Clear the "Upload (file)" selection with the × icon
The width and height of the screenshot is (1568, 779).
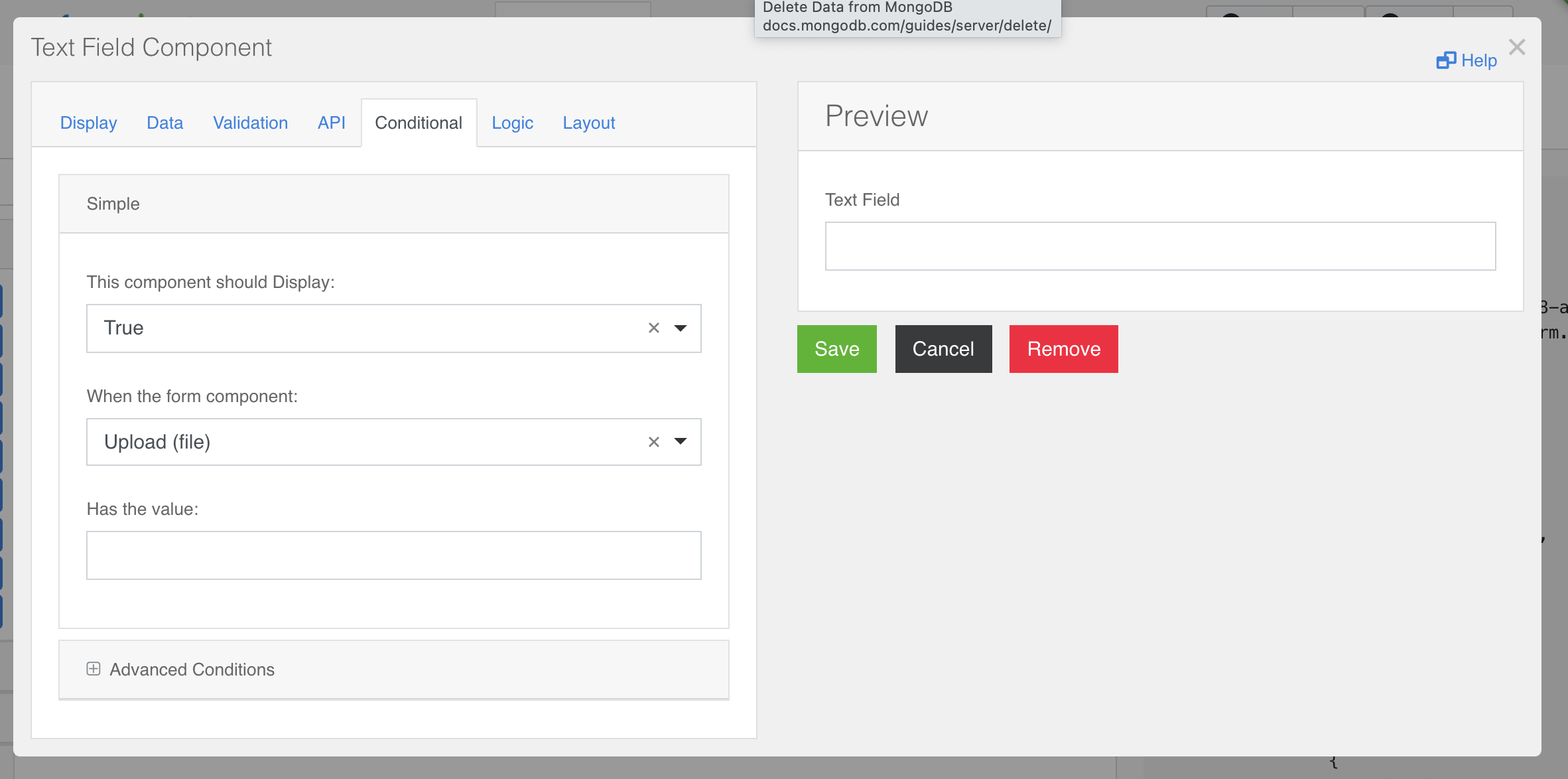click(653, 441)
